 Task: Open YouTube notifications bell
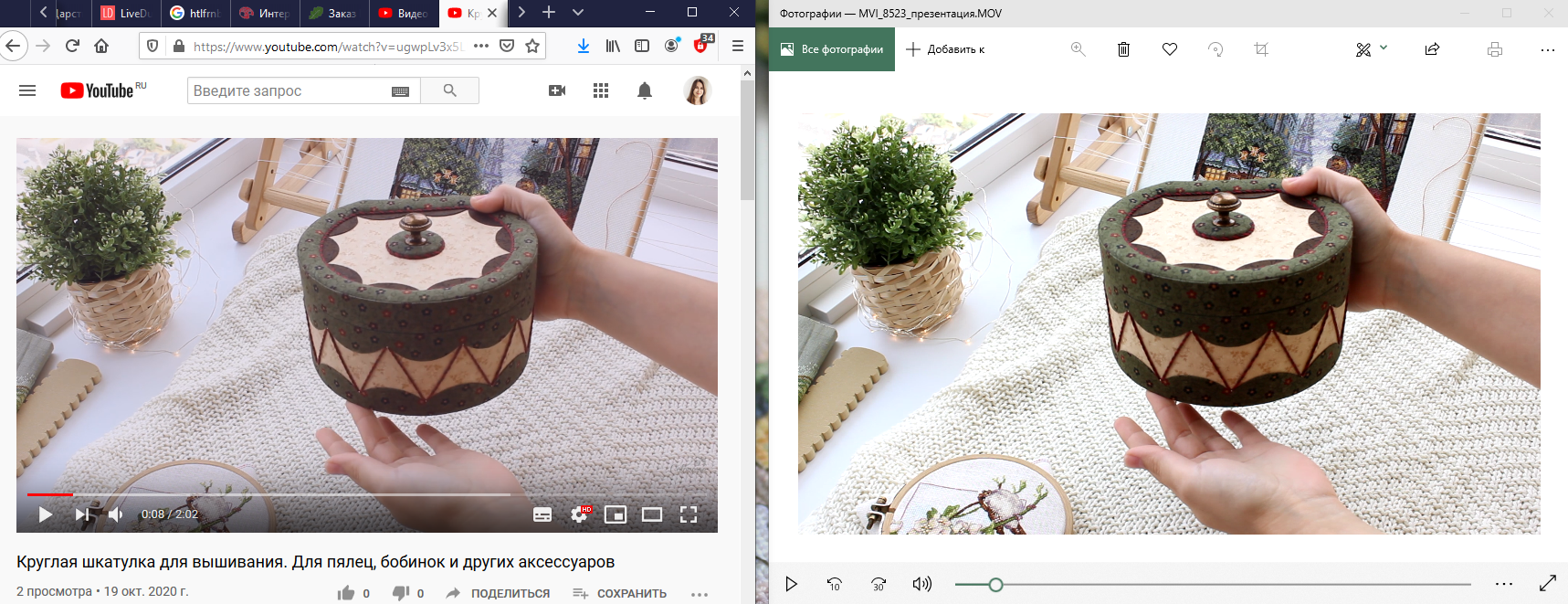[644, 90]
